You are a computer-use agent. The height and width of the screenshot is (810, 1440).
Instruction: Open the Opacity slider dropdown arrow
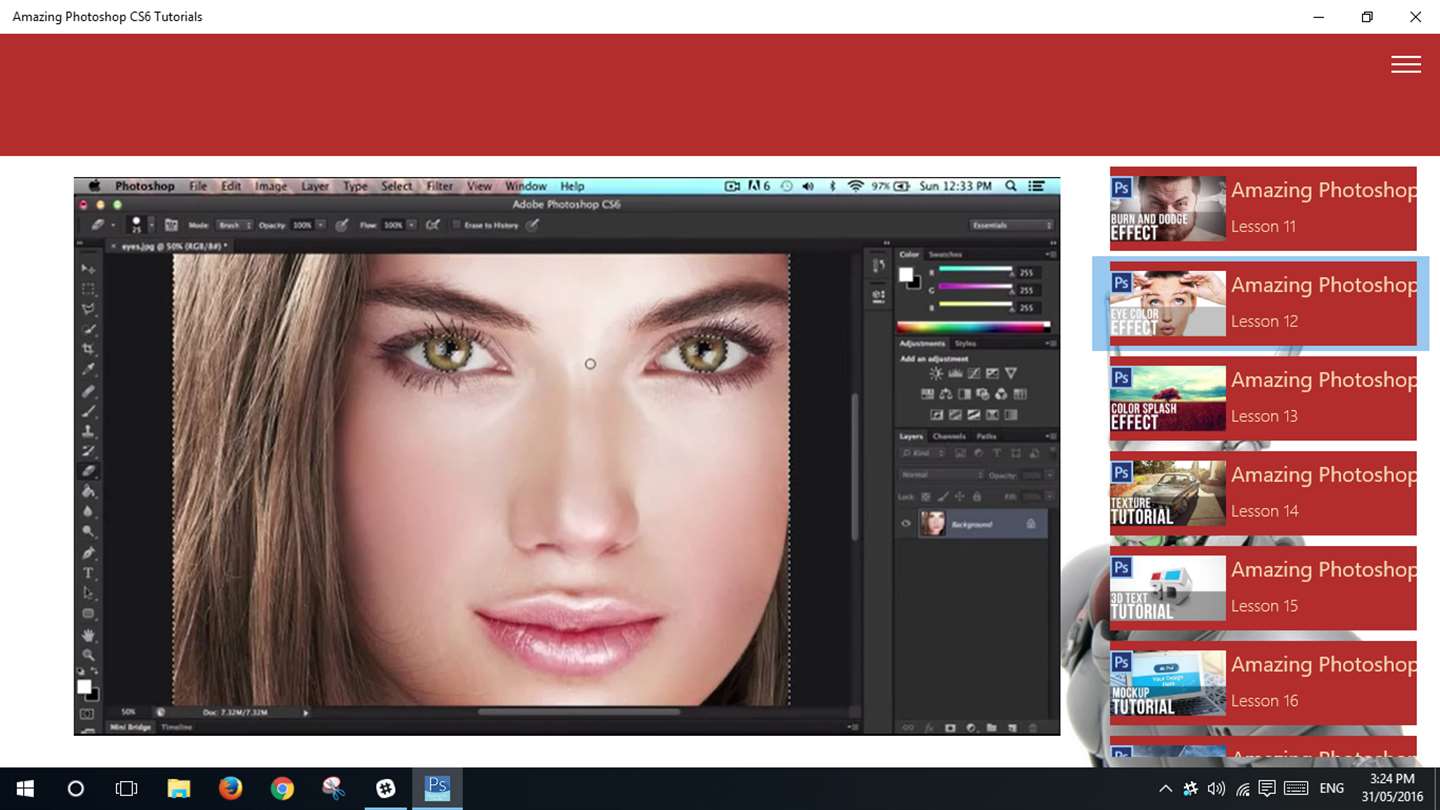(320, 225)
